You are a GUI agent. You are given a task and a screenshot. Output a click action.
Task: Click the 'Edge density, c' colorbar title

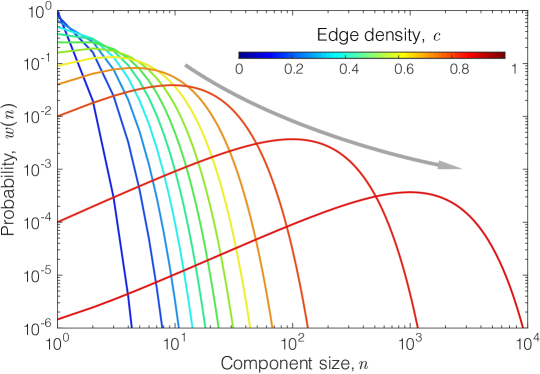(x=379, y=35)
